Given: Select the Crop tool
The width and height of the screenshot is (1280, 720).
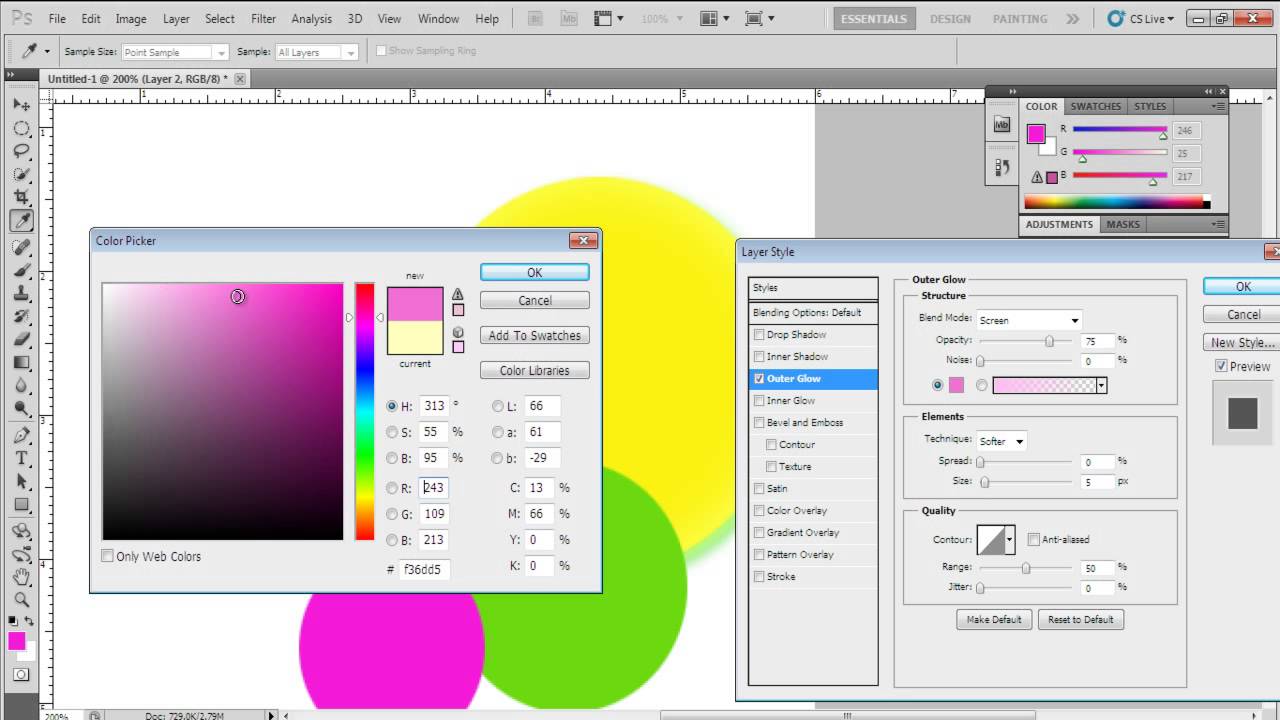Looking at the screenshot, I should tap(20, 198).
